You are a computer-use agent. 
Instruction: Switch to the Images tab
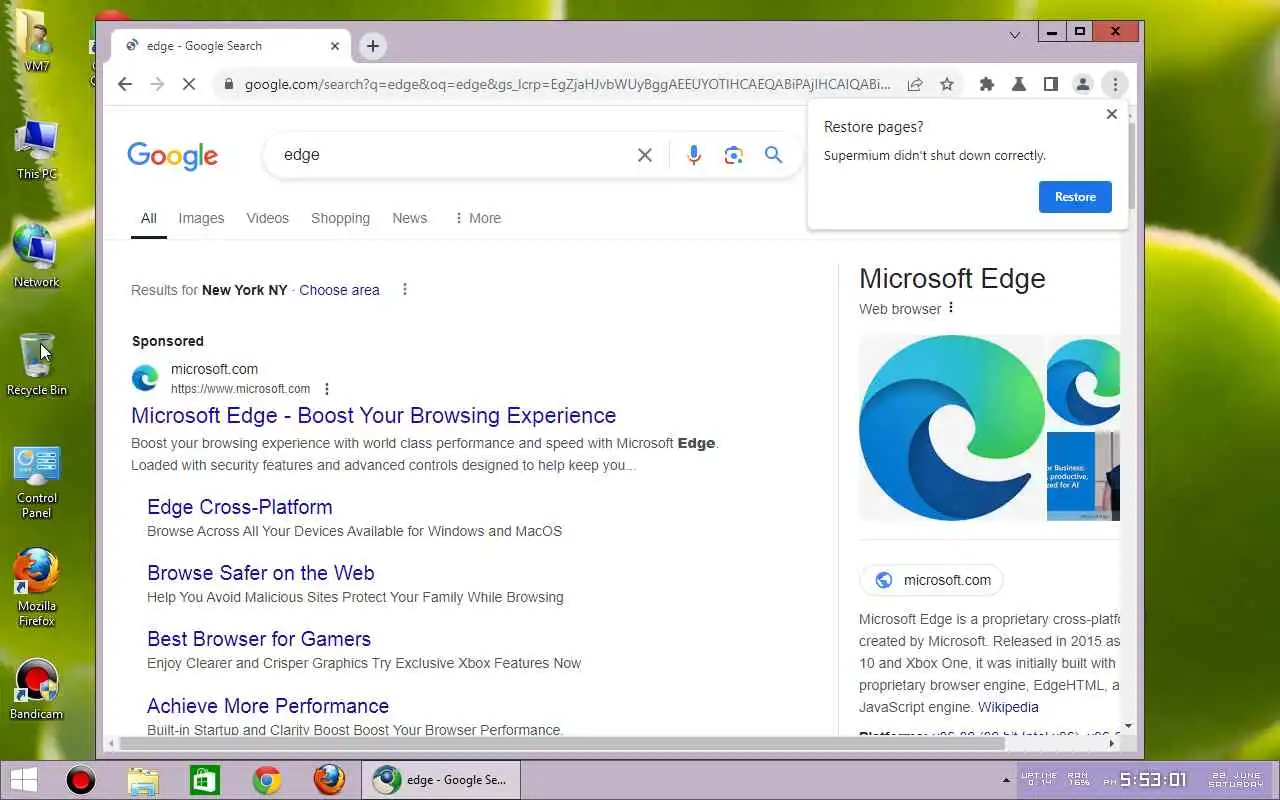(x=201, y=218)
